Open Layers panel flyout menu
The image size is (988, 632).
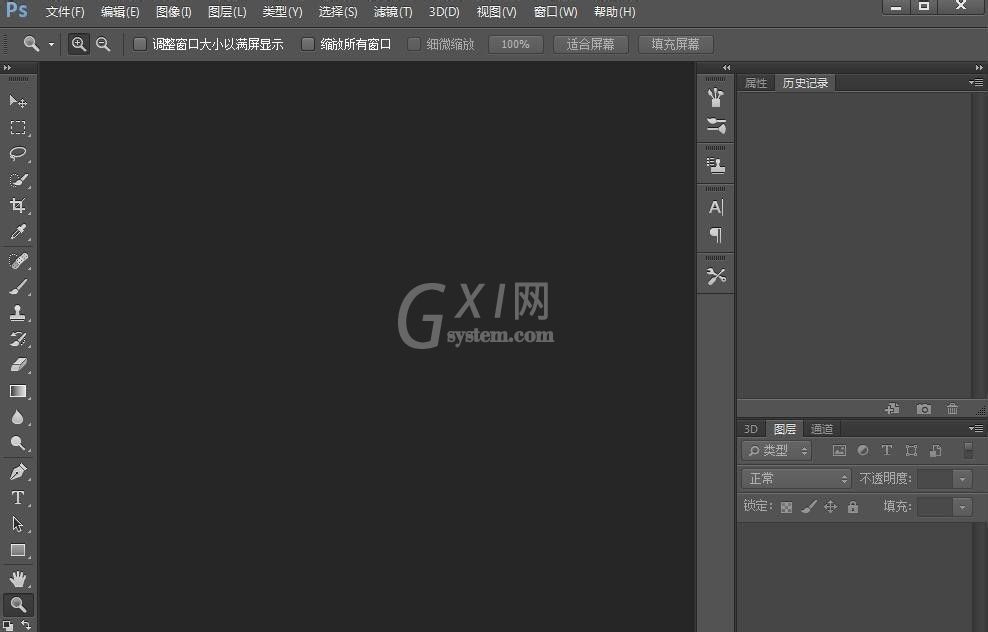point(976,428)
